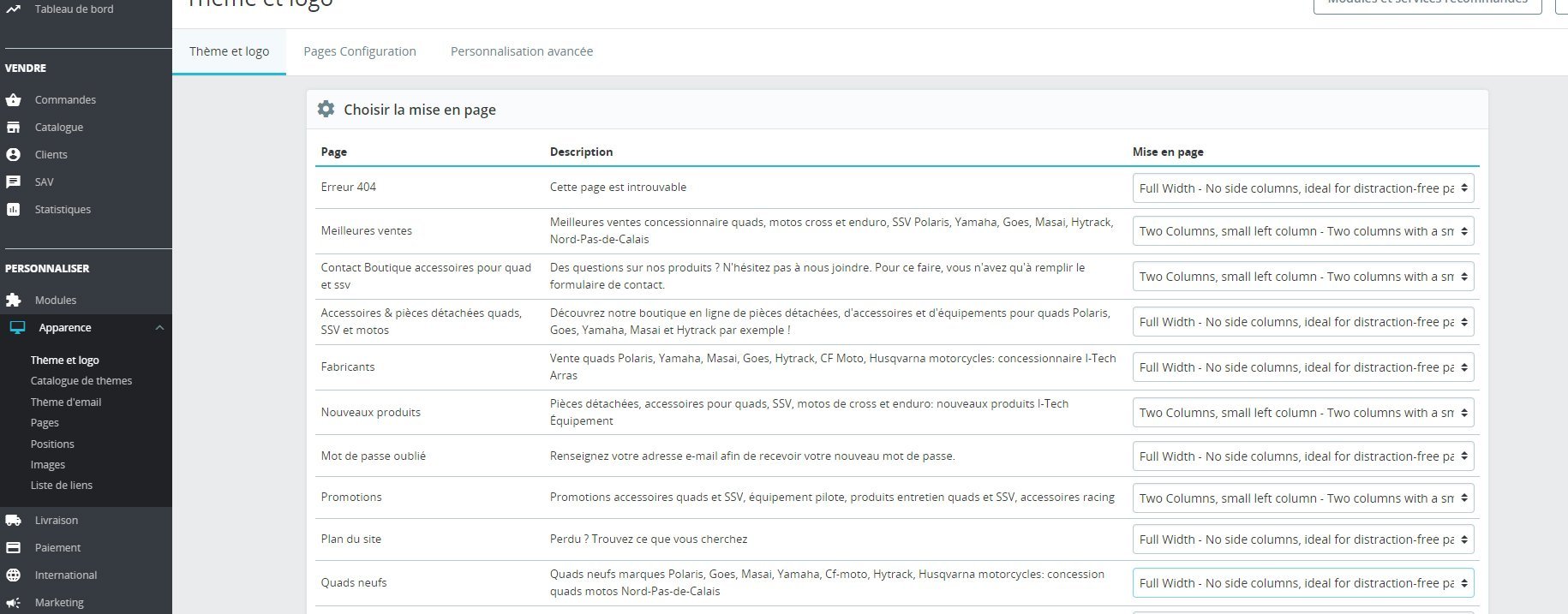
Task: Open Tableau de bord menu item
Action: click(74, 9)
